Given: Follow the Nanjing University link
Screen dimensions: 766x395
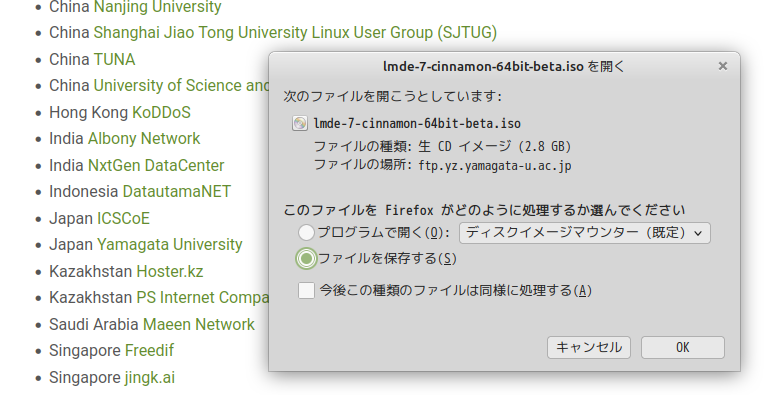Looking at the screenshot, I should pos(157,7).
